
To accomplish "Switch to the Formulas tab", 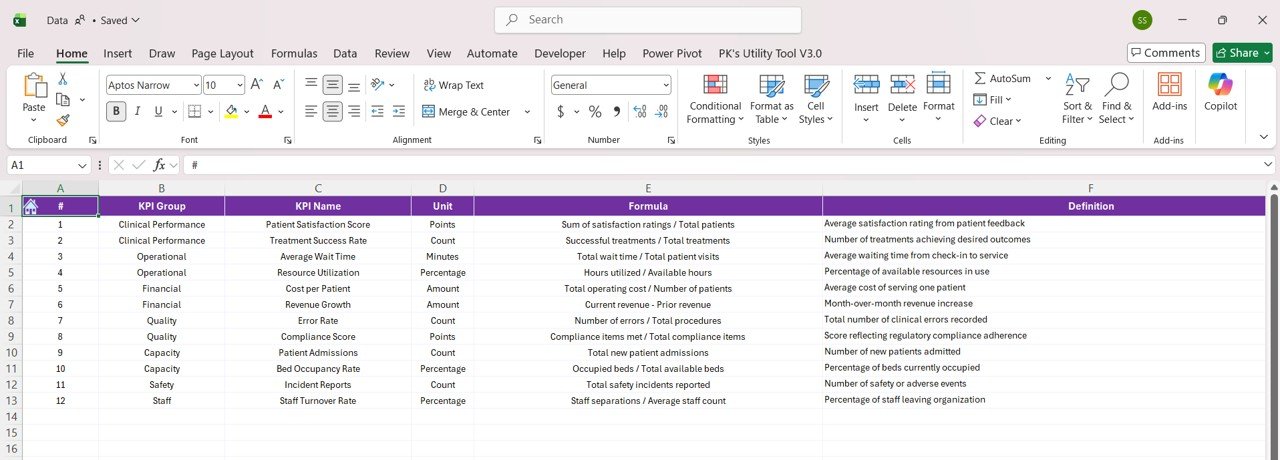I will (x=294, y=53).
